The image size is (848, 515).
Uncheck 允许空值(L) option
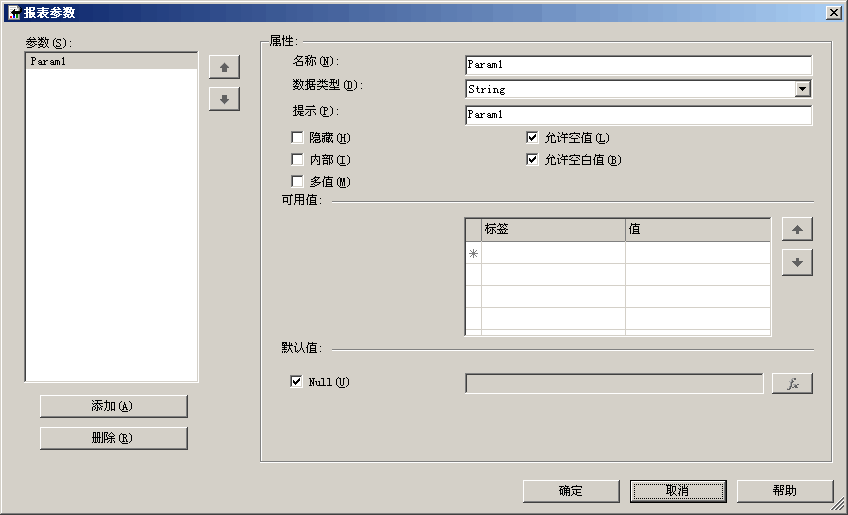click(532, 137)
